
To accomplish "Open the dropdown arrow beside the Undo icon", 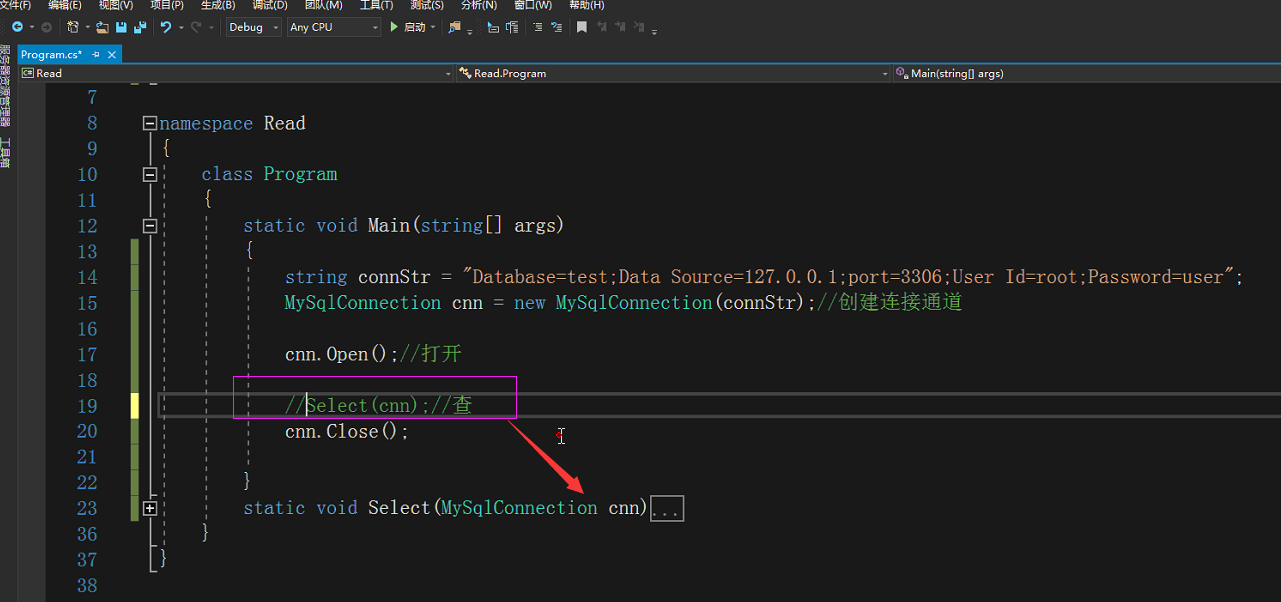I will [180, 27].
